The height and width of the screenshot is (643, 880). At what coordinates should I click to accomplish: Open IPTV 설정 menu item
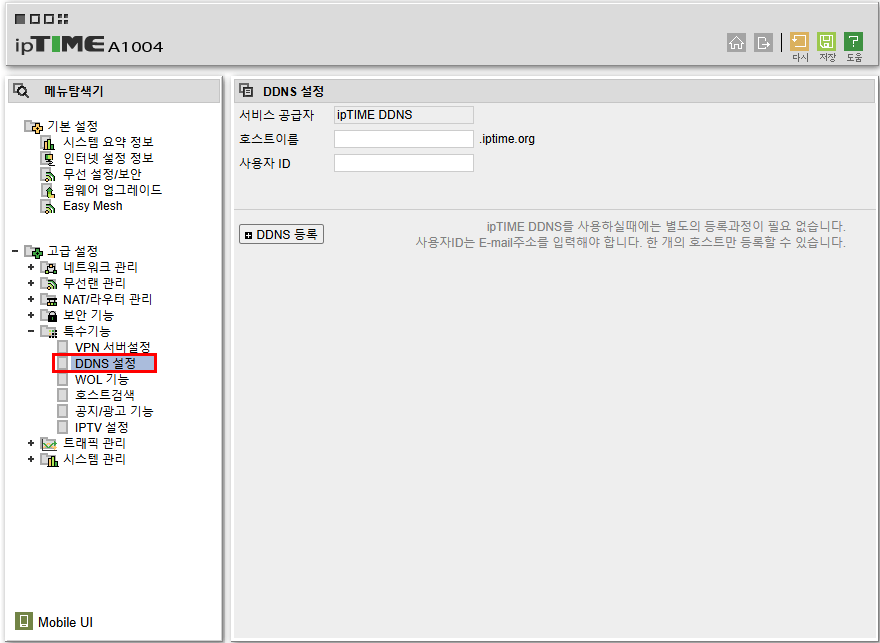[x=102, y=427]
